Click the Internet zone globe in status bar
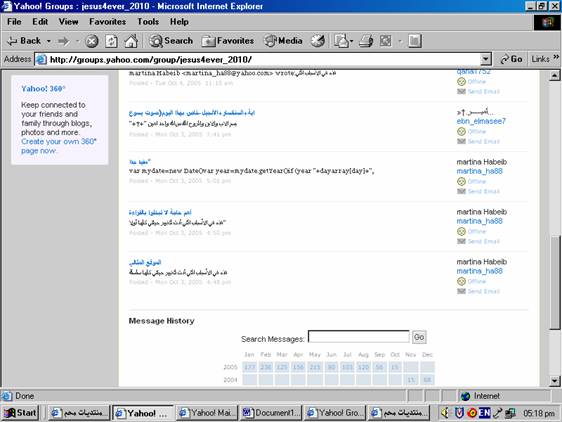 click(x=466, y=396)
